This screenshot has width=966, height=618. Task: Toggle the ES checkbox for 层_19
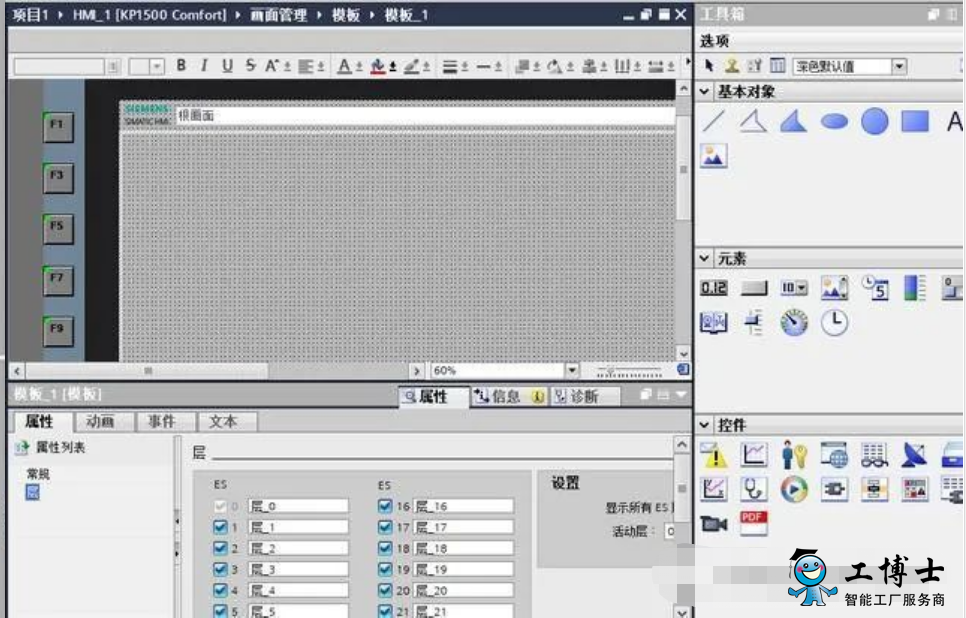pos(385,569)
